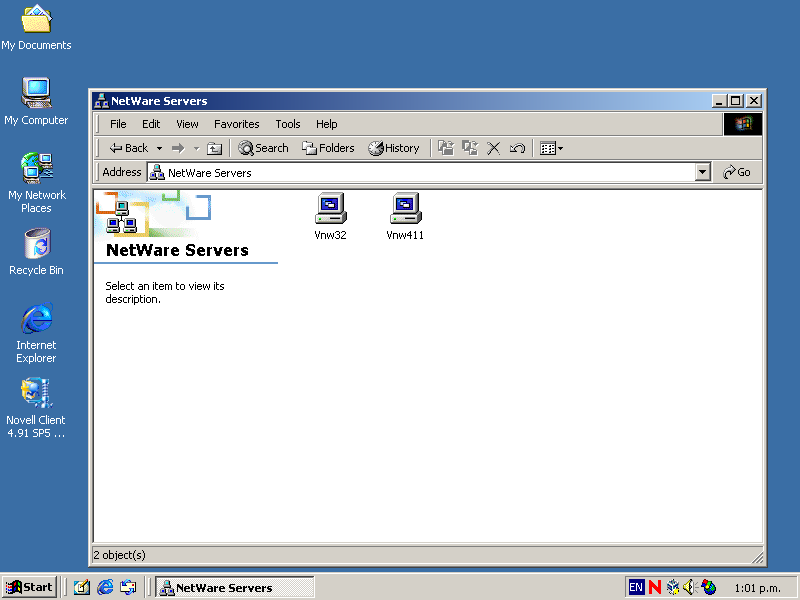Click the Undo toolbar icon

(x=517, y=148)
